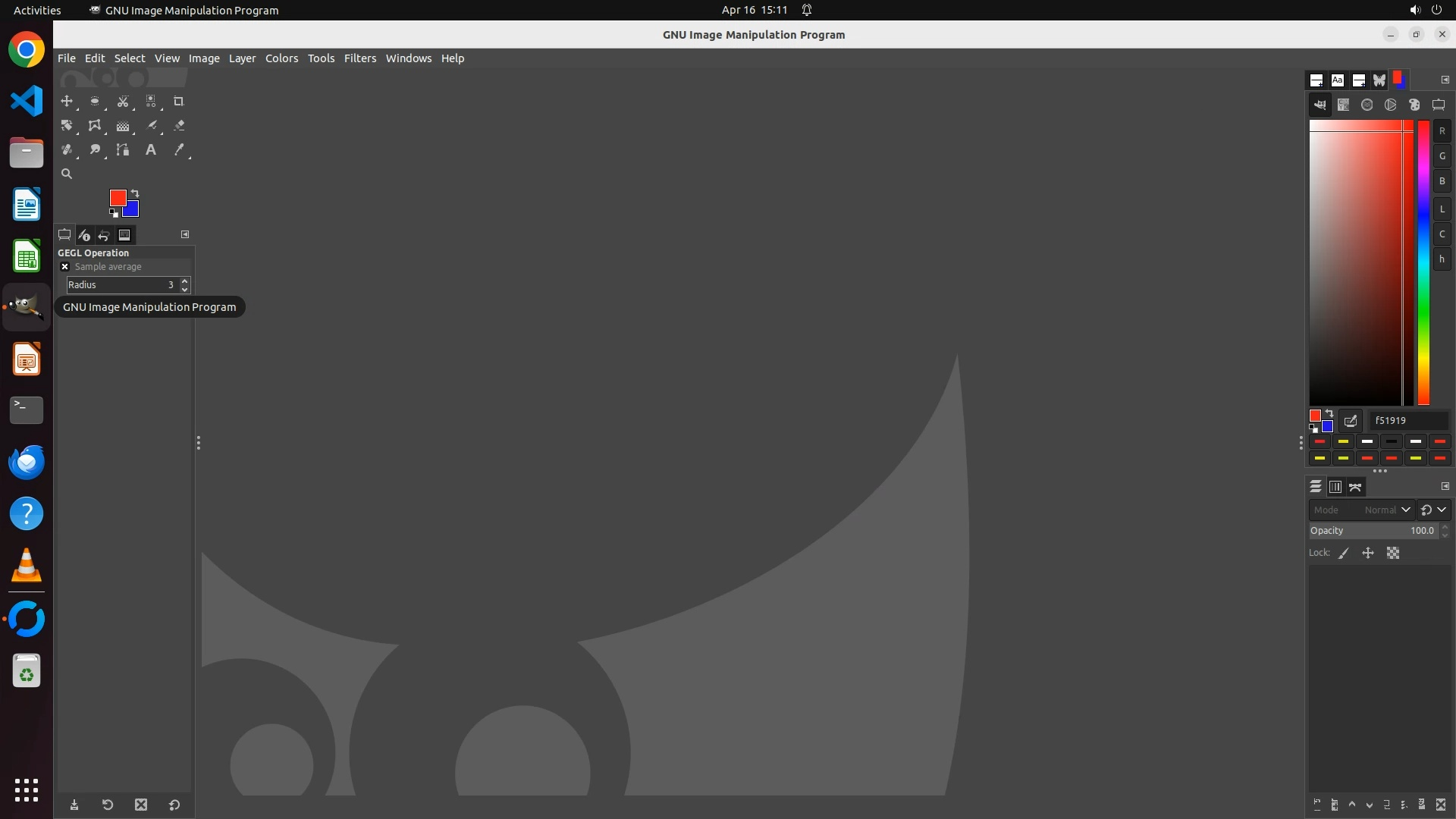Open the layer Mode Normal dropdown
Screen dimensions: 1456x819
(x=1362, y=510)
